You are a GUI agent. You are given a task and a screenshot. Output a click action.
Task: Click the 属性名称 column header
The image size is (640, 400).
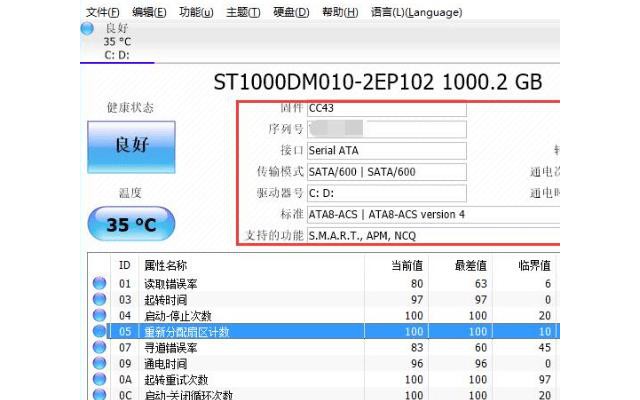tap(165, 265)
